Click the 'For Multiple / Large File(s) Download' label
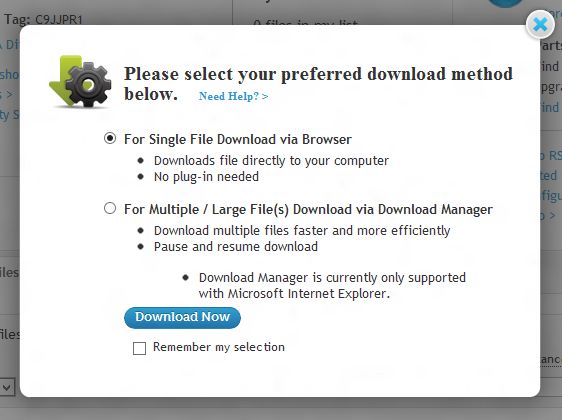562x420 pixels. [308, 210]
